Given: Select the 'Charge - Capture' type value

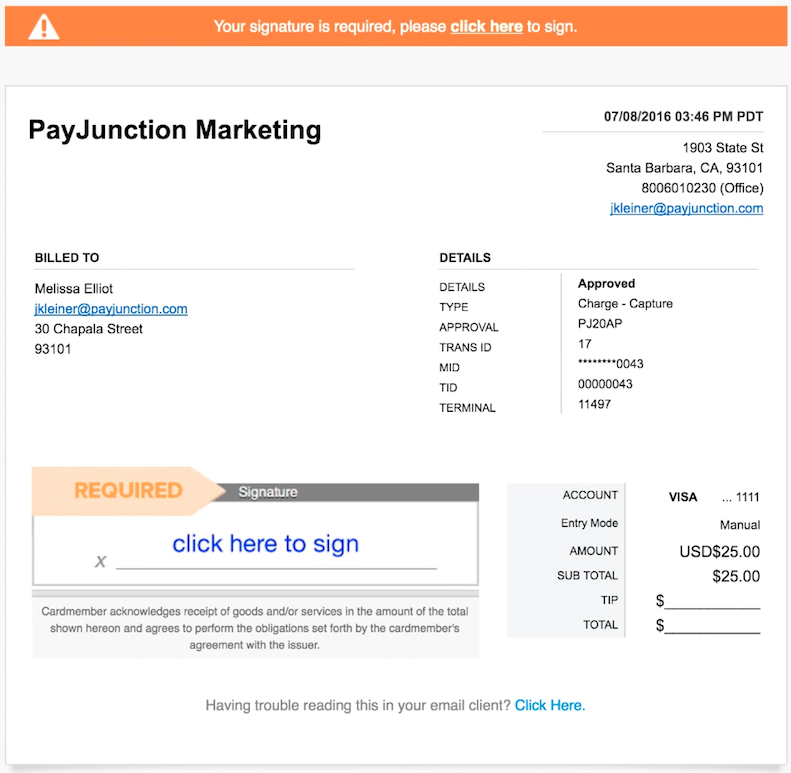Looking at the screenshot, I should 625,303.
